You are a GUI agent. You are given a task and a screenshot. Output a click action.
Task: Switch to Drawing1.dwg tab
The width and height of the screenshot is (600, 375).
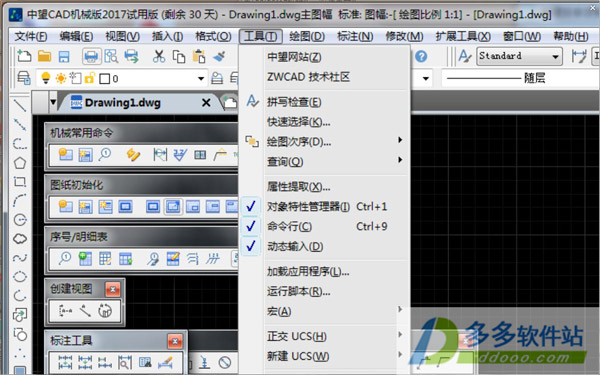pos(122,103)
